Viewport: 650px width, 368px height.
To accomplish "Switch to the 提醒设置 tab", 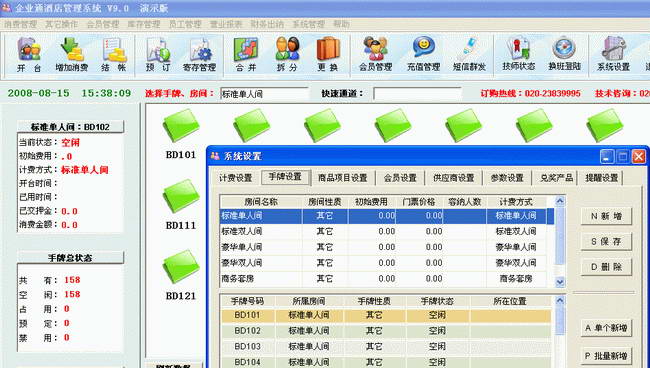I will pyautogui.click(x=601, y=178).
